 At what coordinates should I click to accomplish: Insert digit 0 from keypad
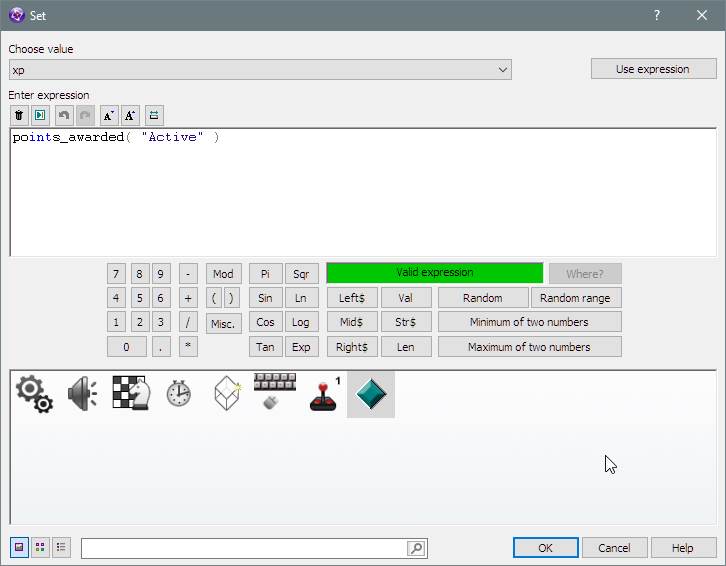pos(127,347)
